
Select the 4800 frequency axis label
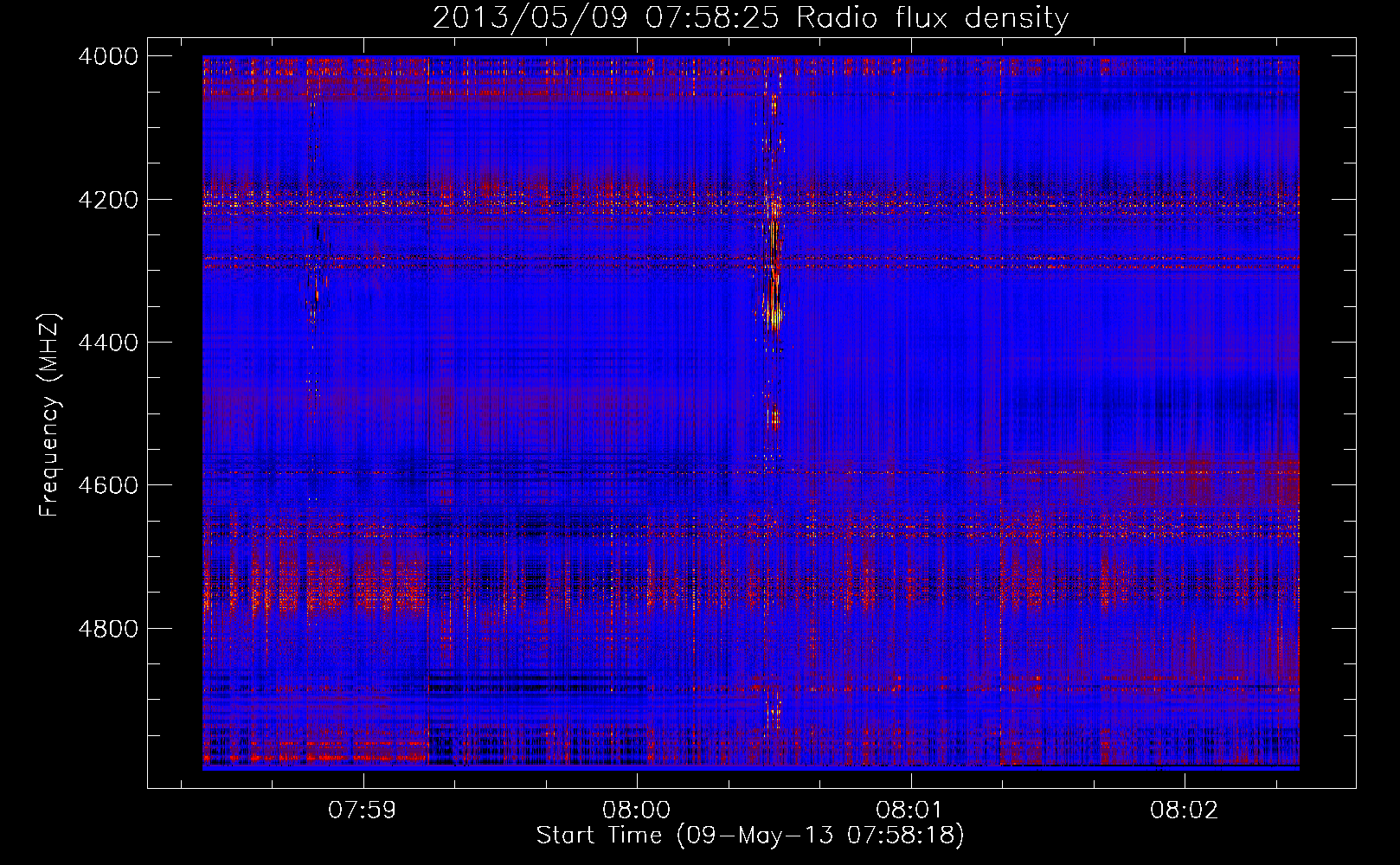108,628
